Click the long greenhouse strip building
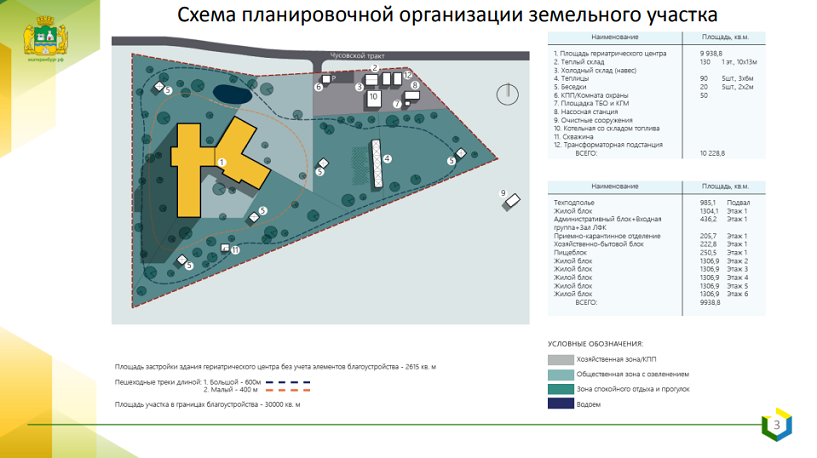This screenshot has height=458, width=817. coord(376,163)
